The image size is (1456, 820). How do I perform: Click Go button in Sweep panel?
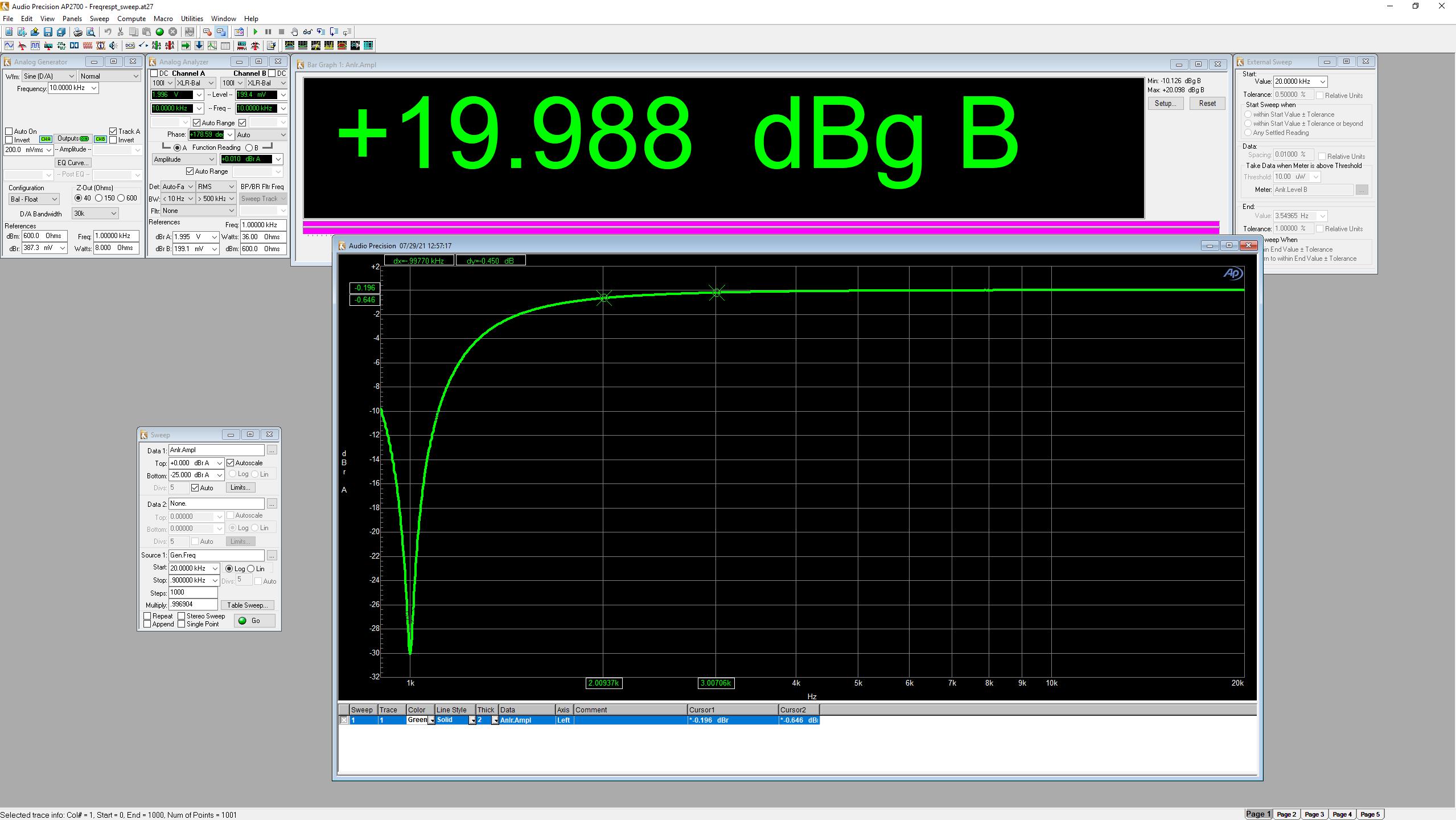click(x=254, y=621)
